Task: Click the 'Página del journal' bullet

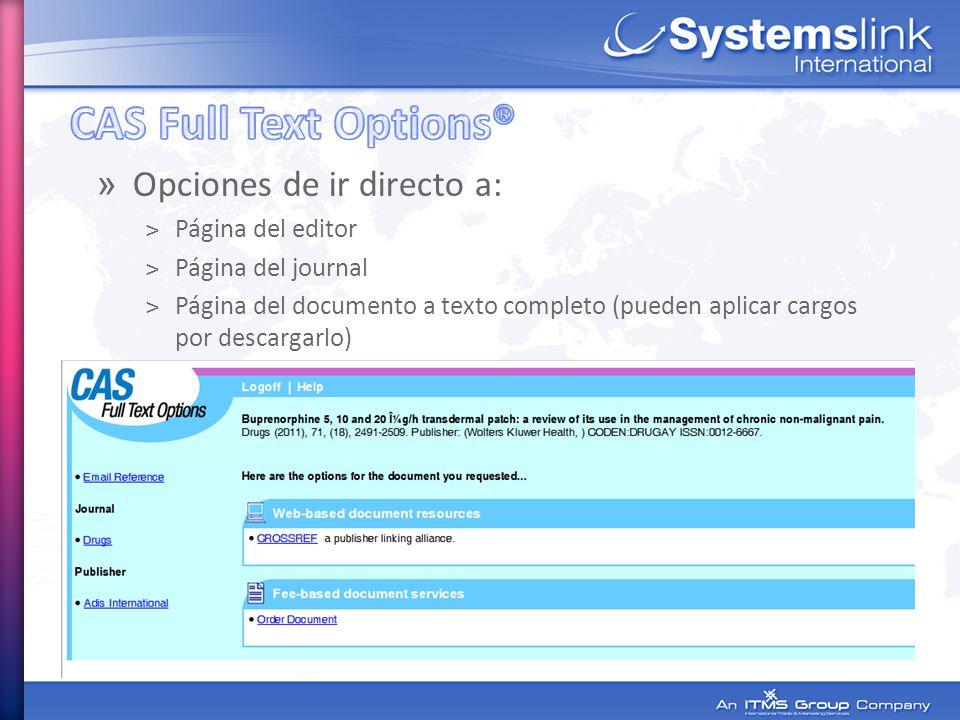Action: pos(271,268)
